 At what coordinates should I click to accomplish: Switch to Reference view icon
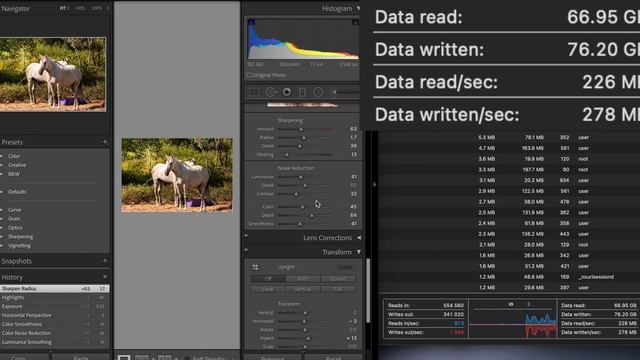[x=142, y=358]
